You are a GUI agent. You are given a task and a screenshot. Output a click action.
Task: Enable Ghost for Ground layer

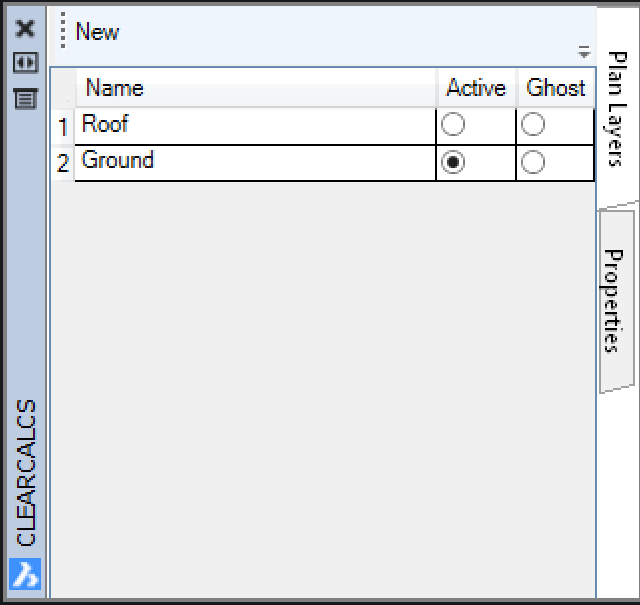533,162
